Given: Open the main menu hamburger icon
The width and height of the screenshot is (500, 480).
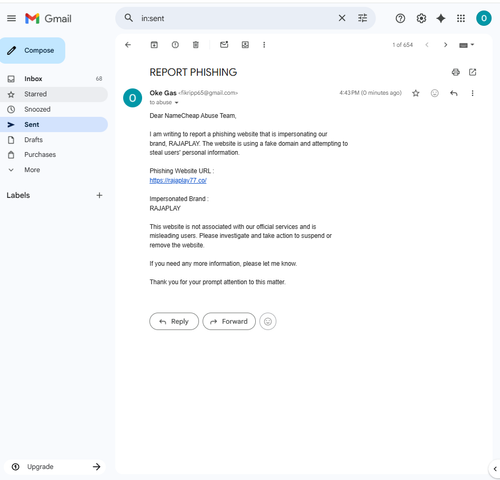Looking at the screenshot, I should click(11, 18).
